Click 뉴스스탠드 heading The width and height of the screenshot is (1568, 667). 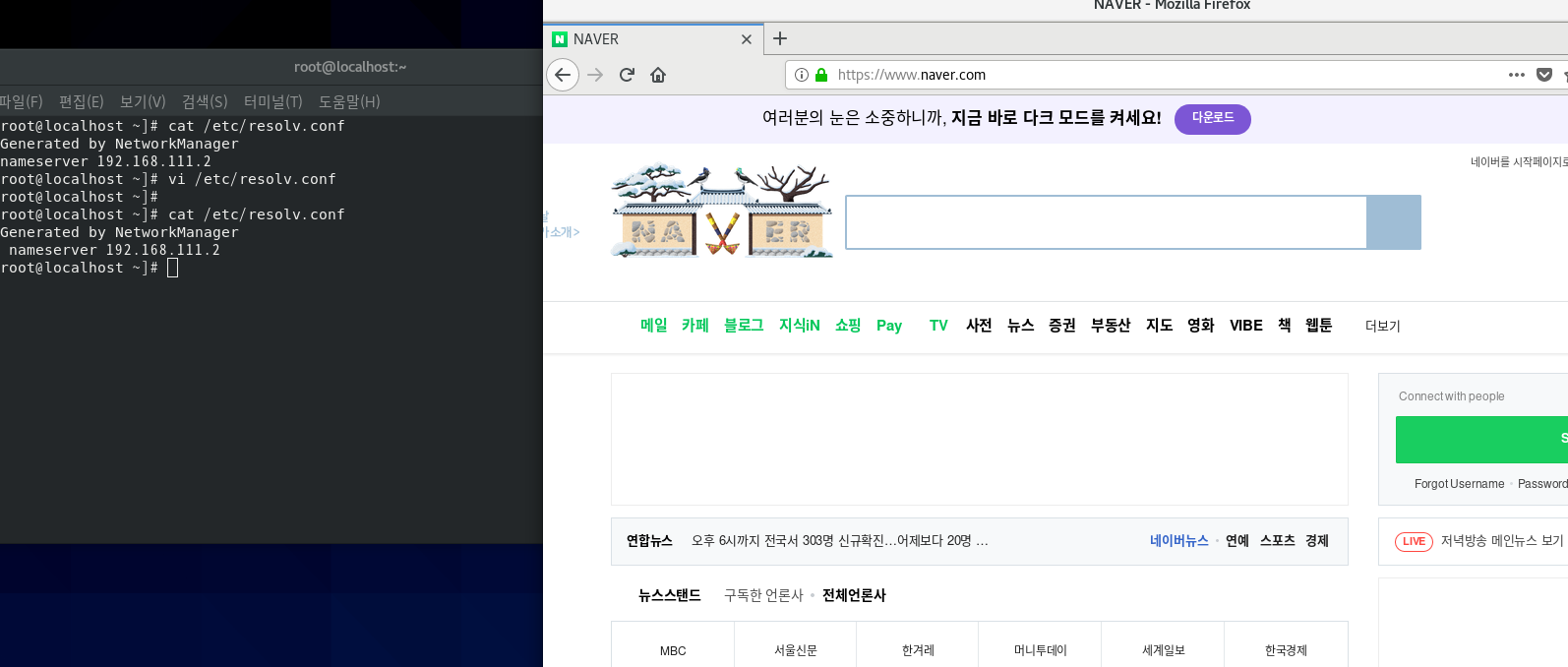[x=670, y=595]
